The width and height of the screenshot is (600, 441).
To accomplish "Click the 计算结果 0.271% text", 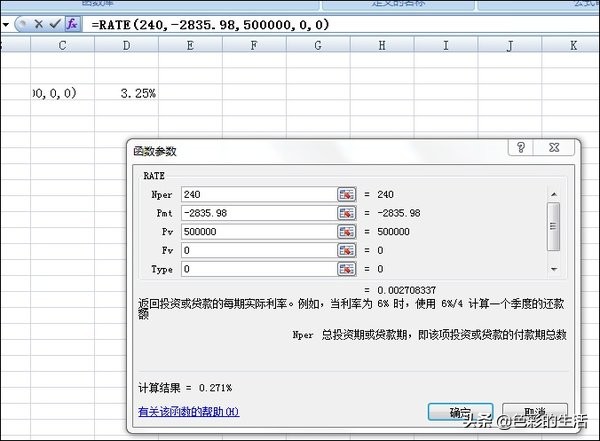I will click(185, 388).
